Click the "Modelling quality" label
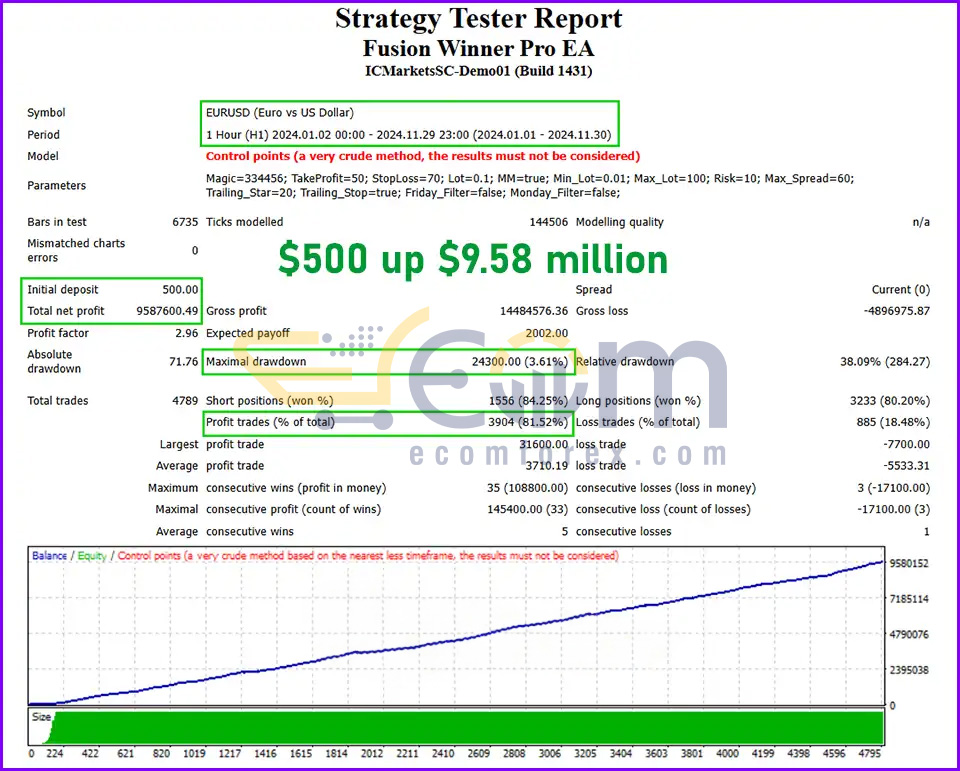Image resolution: width=960 pixels, height=771 pixels. 620,222
